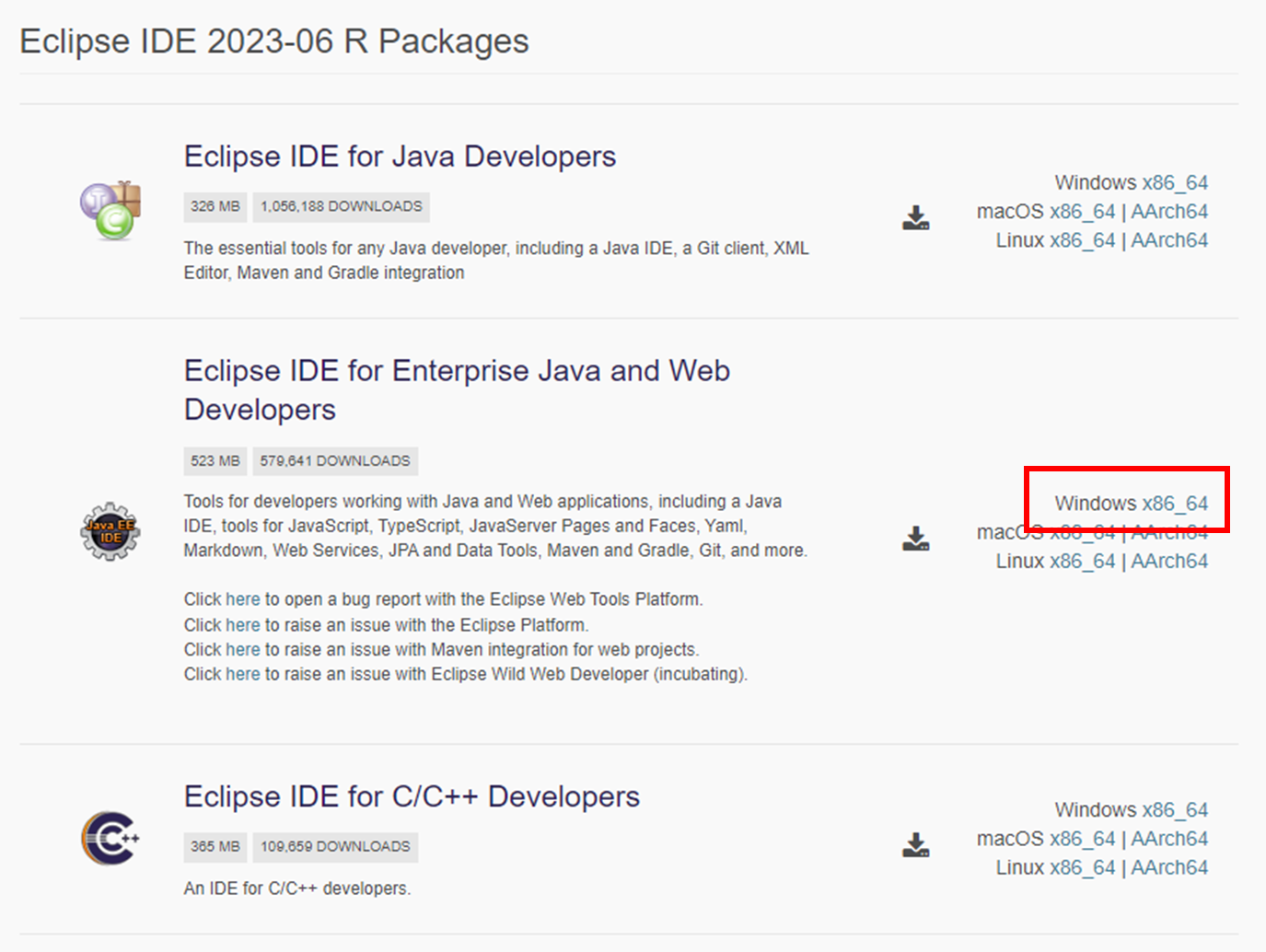Viewport: 1266px width, 952px height.
Task: Download C/C++ Developers Windows x86_64 build
Action: [1175, 810]
